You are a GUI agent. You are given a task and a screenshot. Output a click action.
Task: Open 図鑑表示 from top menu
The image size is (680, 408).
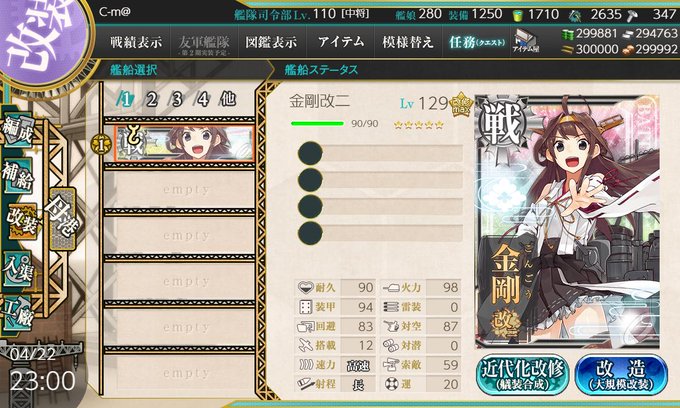[x=271, y=42]
